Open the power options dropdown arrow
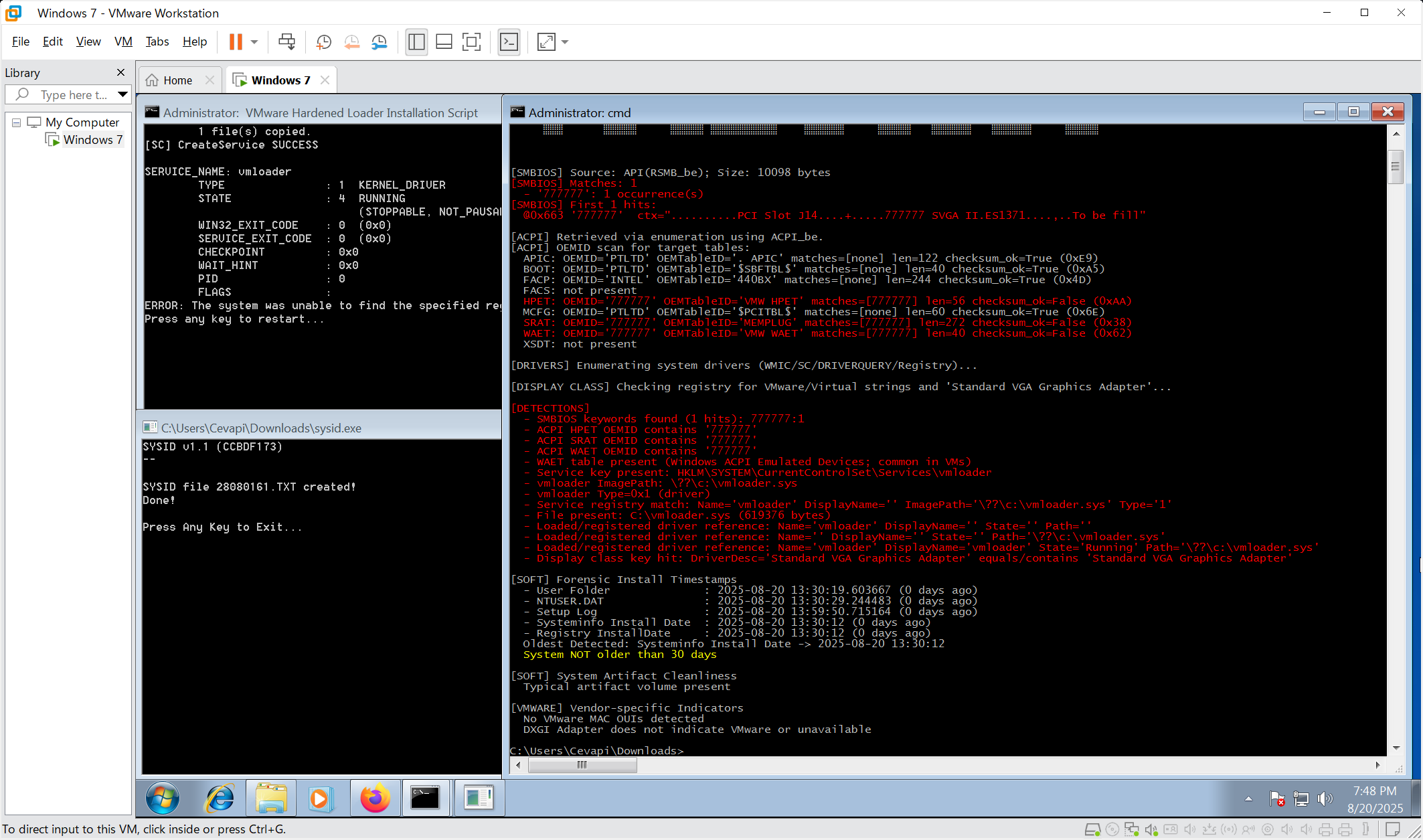The width and height of the screenshot is (1423, 840). click(x=254, y=41)
